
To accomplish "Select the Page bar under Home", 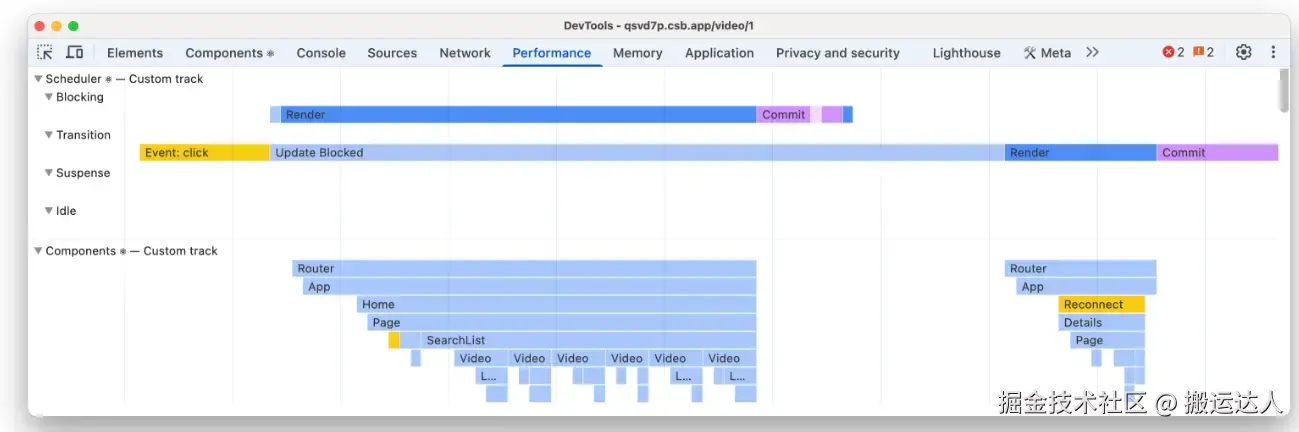I will [562, 323].
